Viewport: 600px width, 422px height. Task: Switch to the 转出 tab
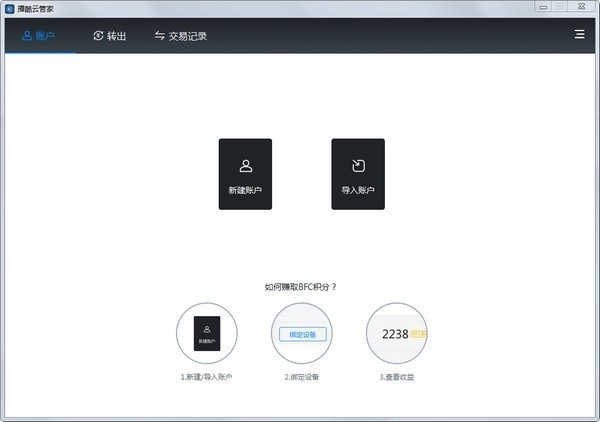pyautogui.click(x=109, y=36)
